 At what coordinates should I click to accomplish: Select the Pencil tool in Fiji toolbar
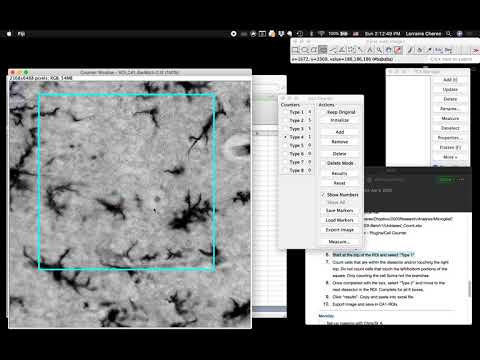(410, 50)
